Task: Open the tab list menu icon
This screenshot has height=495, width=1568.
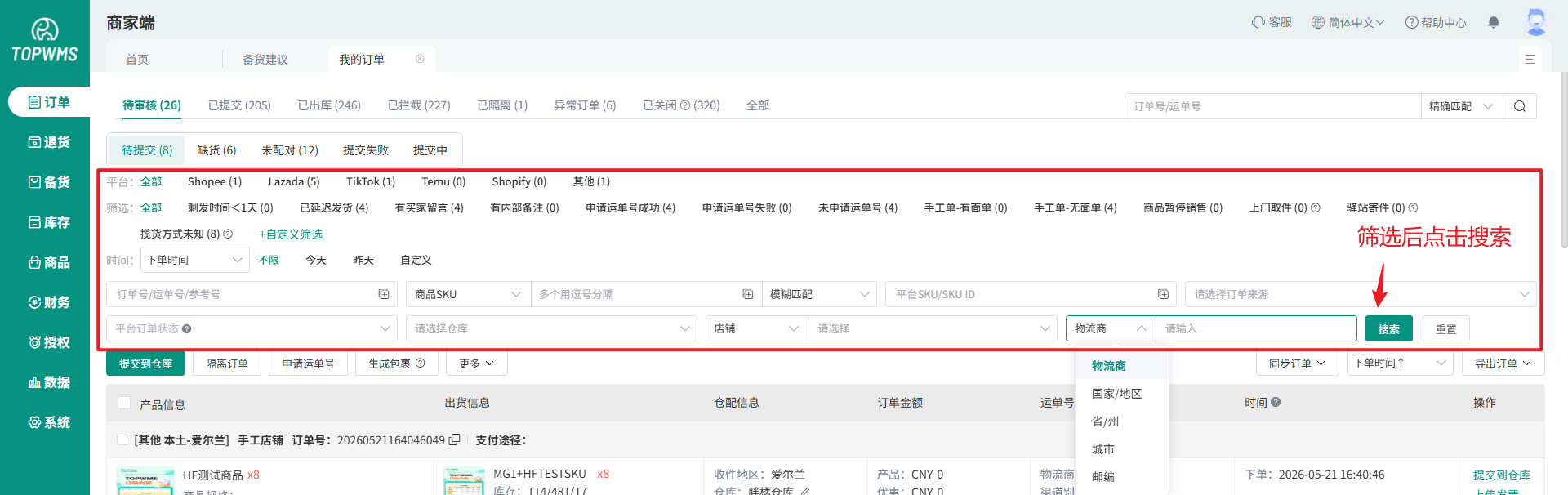Action: [x=1530, y=59]
